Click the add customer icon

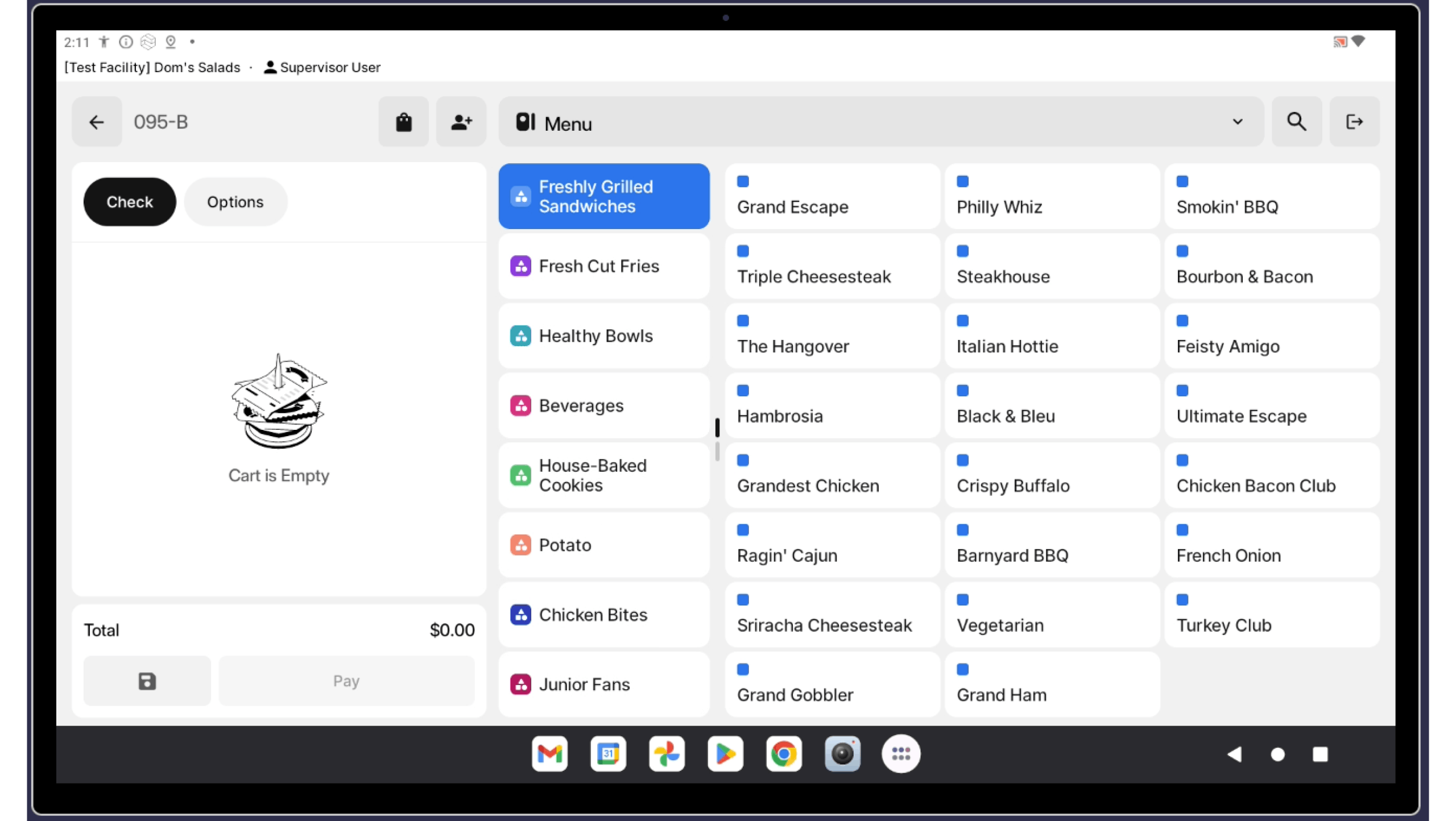point(461,122)
